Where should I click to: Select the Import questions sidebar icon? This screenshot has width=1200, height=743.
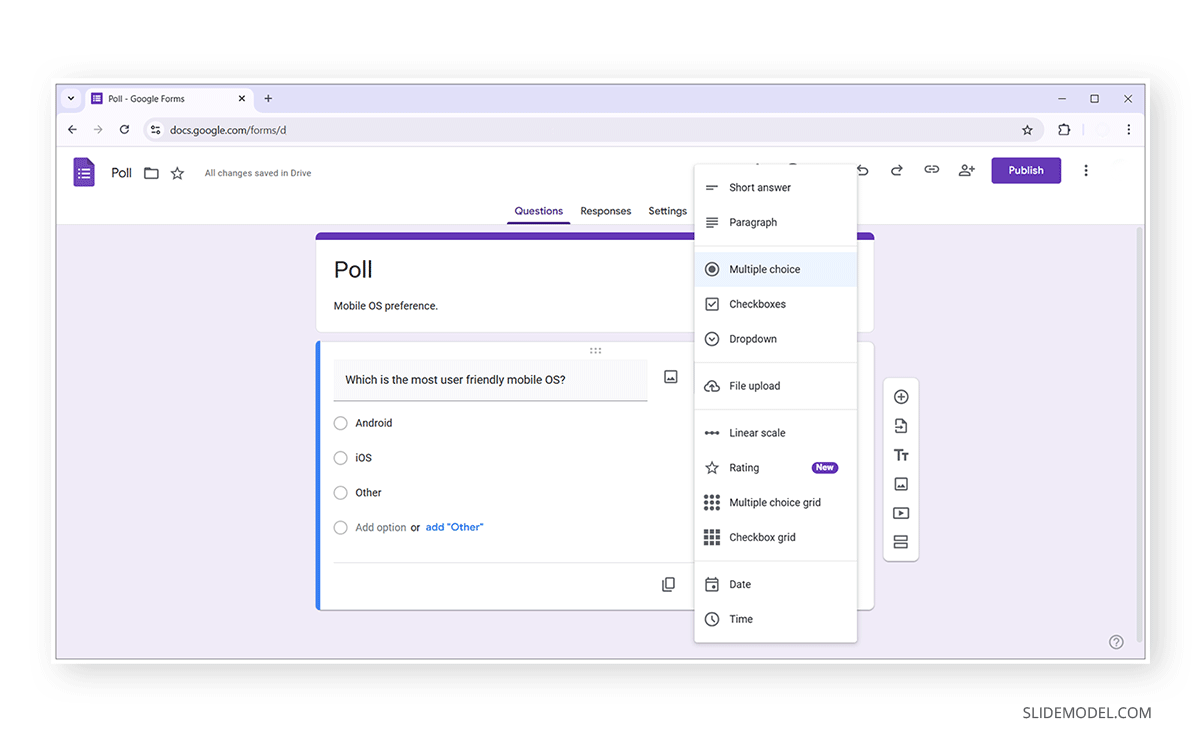tap(901, 425)
